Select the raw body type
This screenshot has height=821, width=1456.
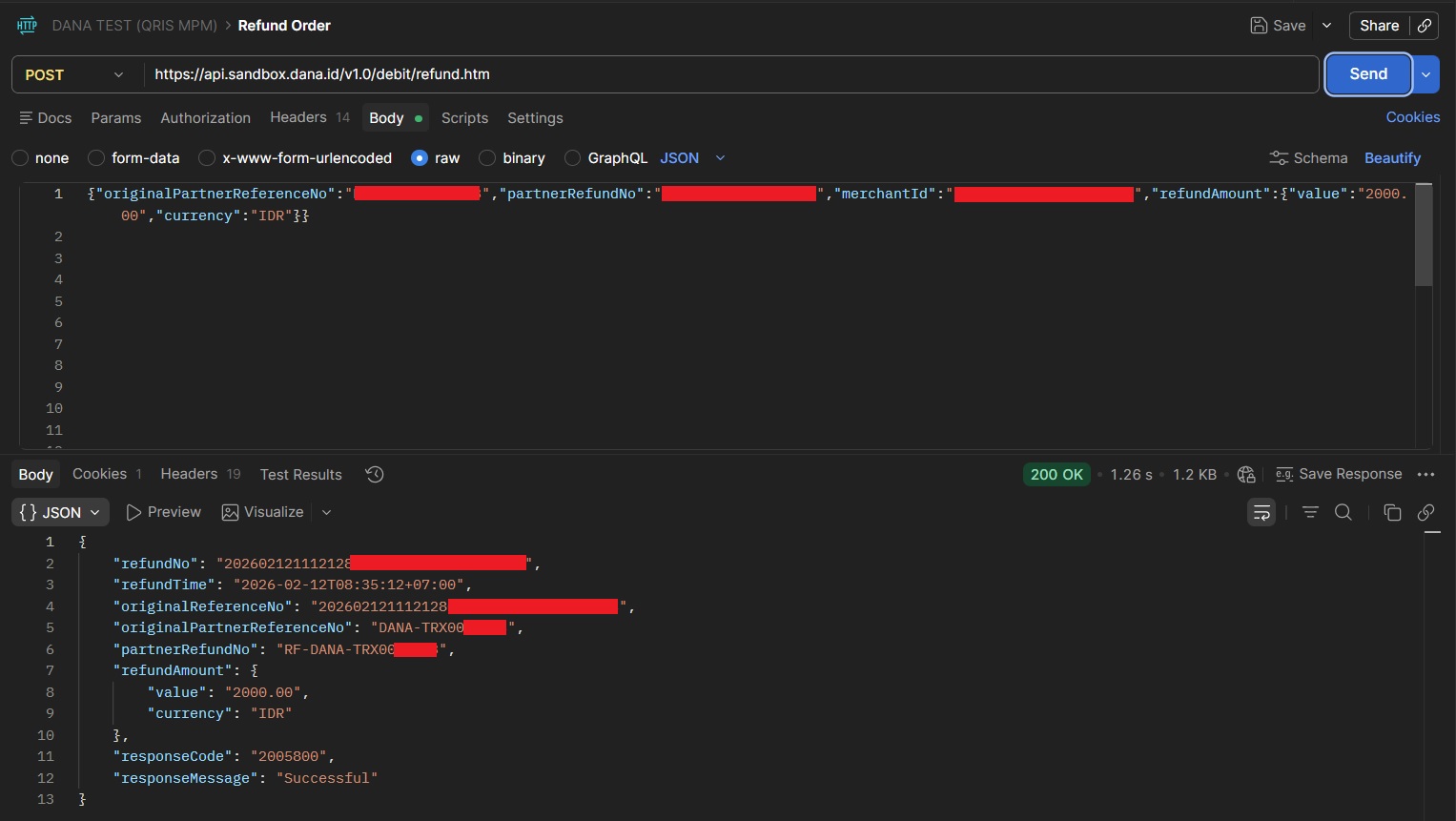(x=420, y=158)
